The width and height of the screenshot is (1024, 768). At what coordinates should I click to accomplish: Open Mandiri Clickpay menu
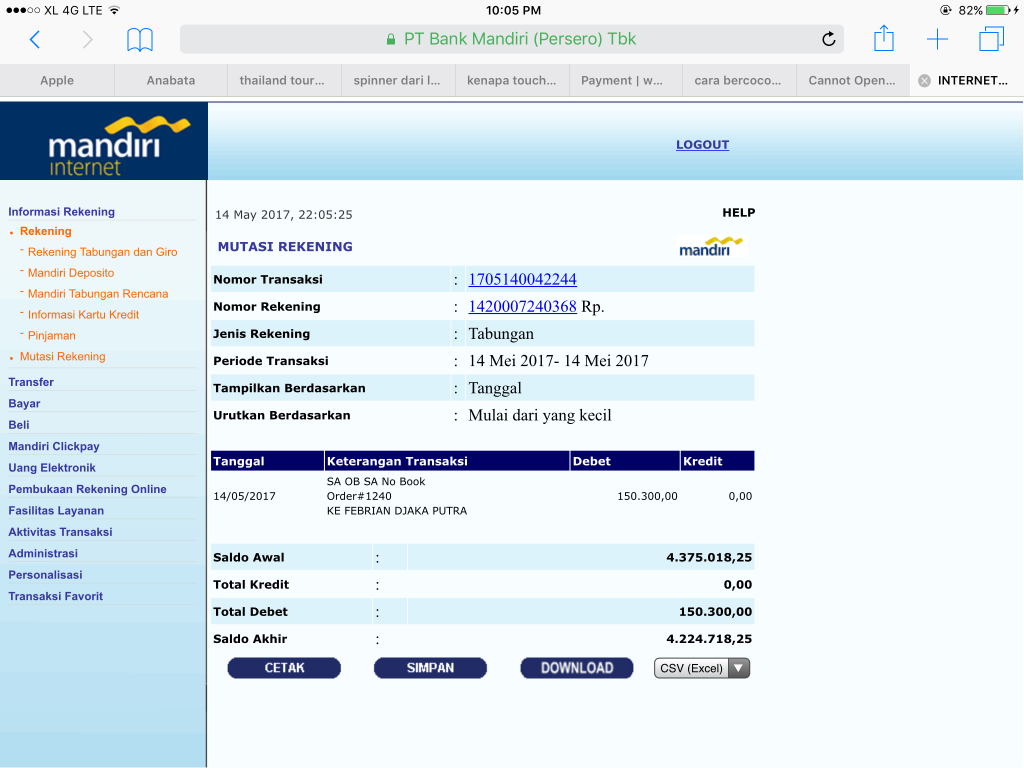point(54,447)
